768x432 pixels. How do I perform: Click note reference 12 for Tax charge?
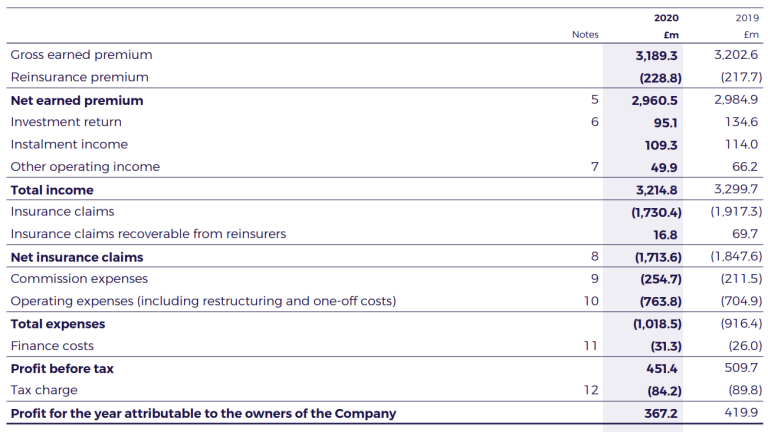coord(591,390)
